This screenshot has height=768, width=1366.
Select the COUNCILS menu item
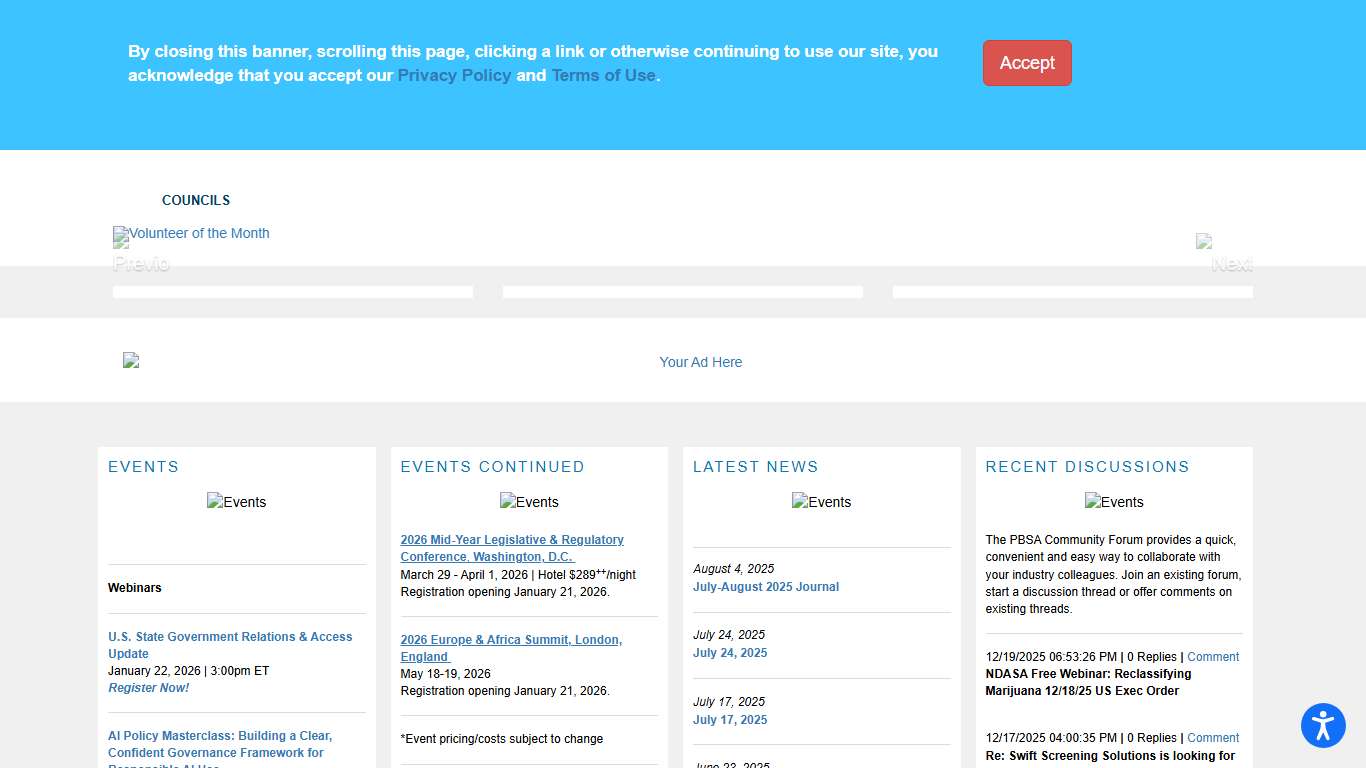click(x=195, y=200)
